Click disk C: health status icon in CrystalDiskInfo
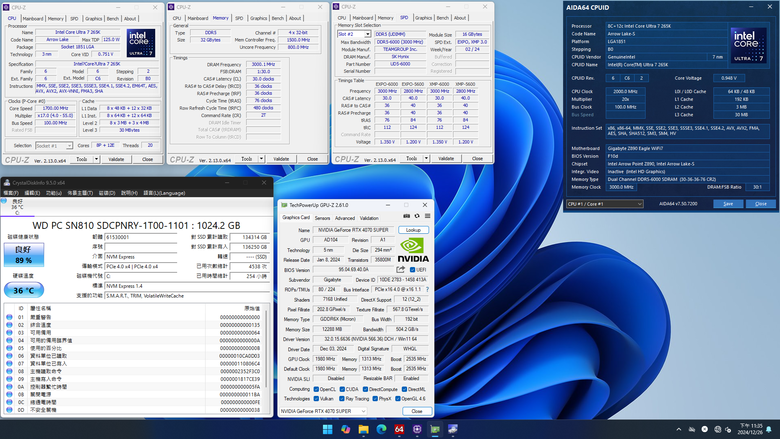 [4, 201]
